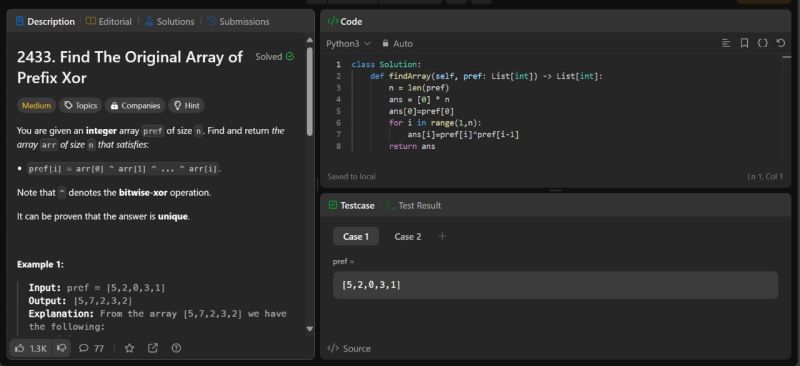Expand the Topics tag
This screenshot has height=366, width=800.
(81, 106)
